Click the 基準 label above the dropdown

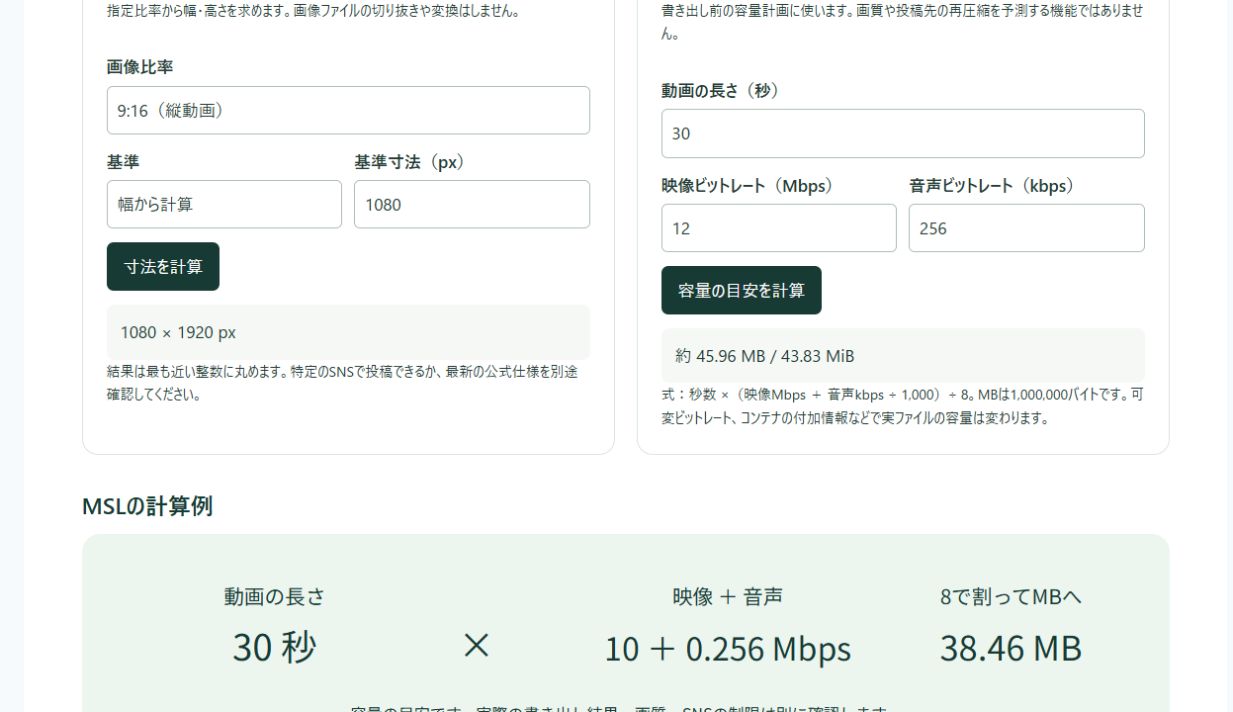point(123,162)
